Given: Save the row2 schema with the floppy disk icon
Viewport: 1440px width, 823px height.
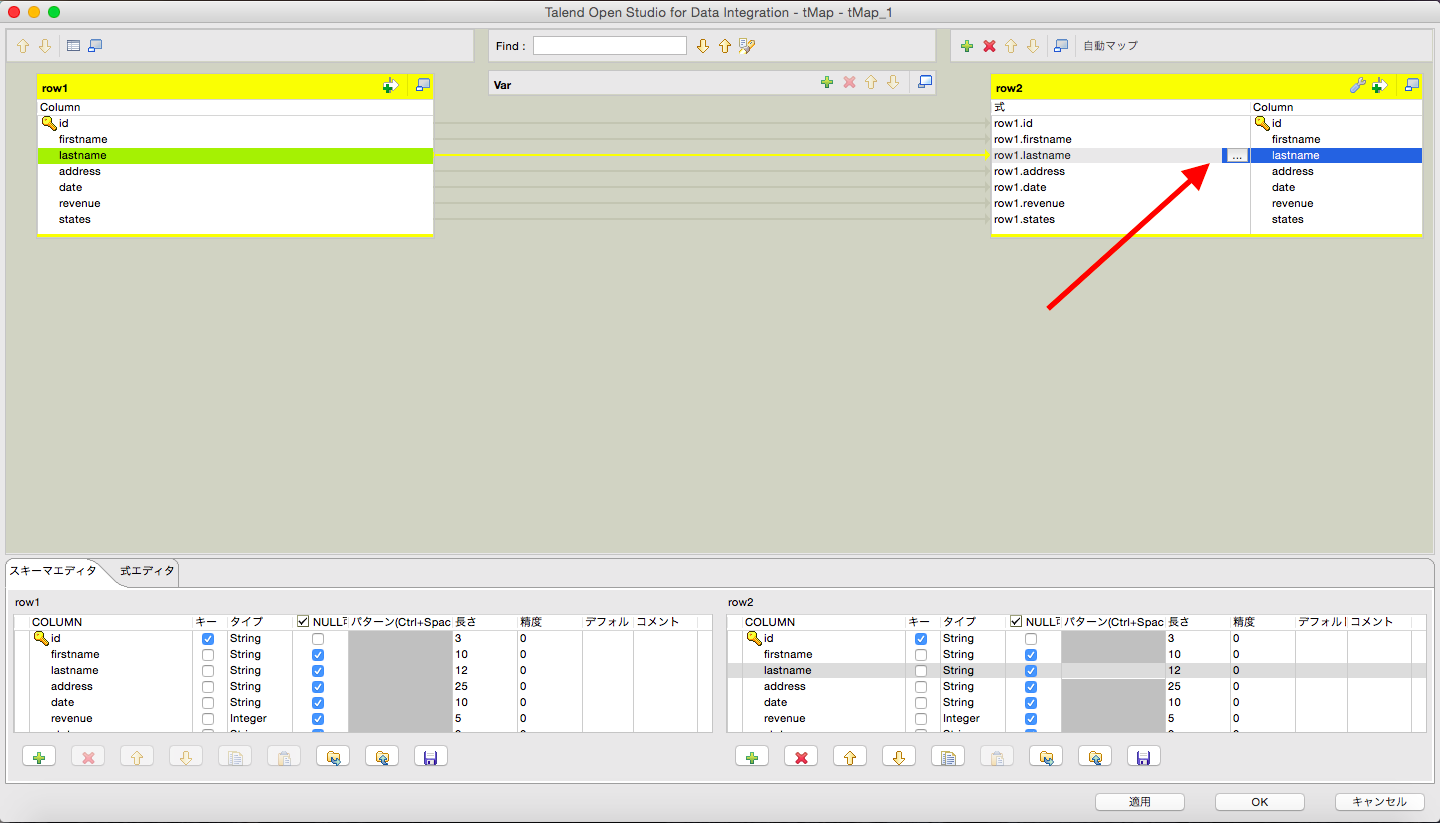Looking at the screenshot, I should click(1143, 756).
